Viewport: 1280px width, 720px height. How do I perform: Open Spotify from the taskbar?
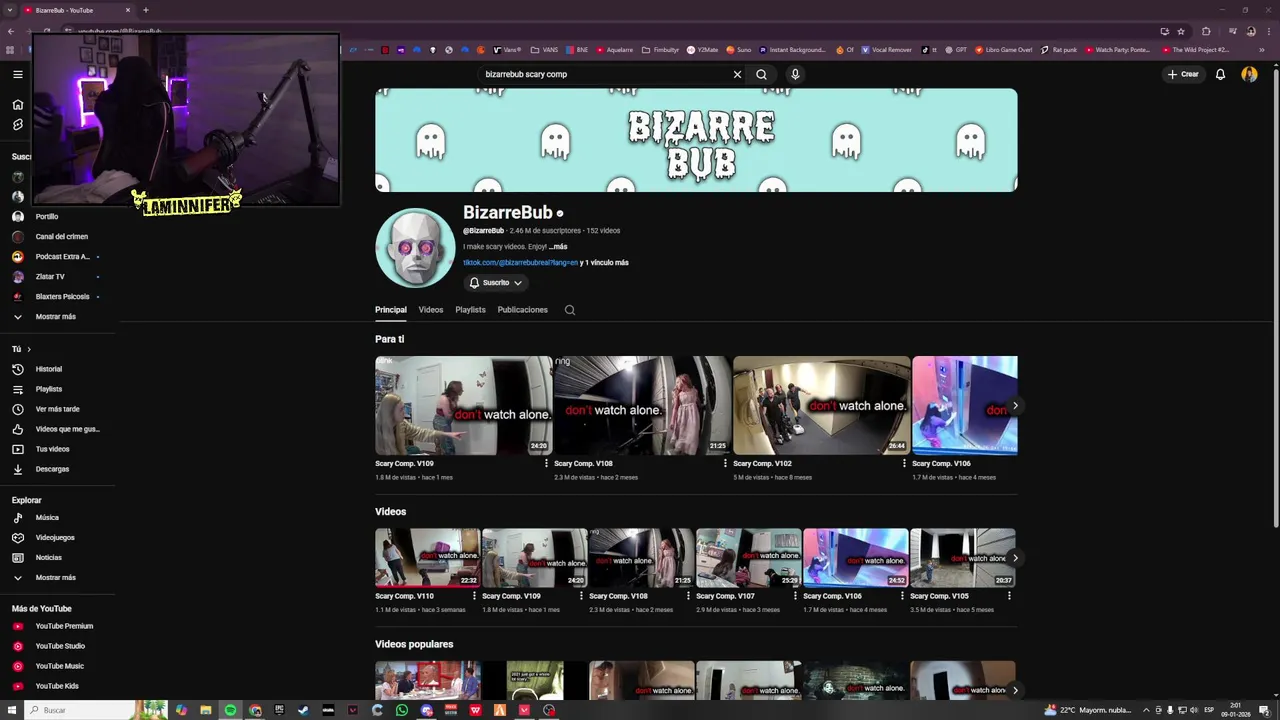point(230,710)
